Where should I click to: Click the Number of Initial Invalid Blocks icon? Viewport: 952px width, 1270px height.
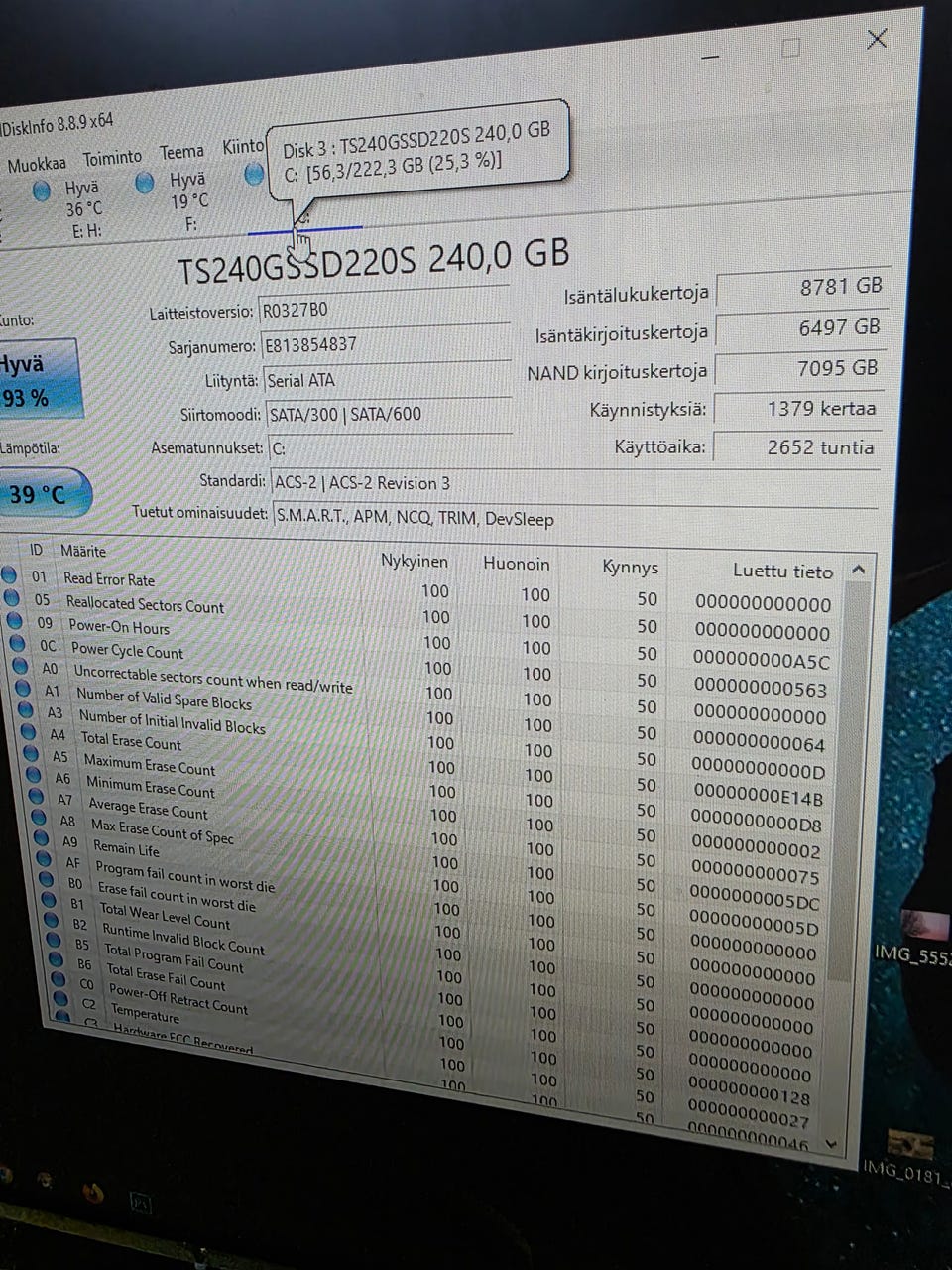27,709
